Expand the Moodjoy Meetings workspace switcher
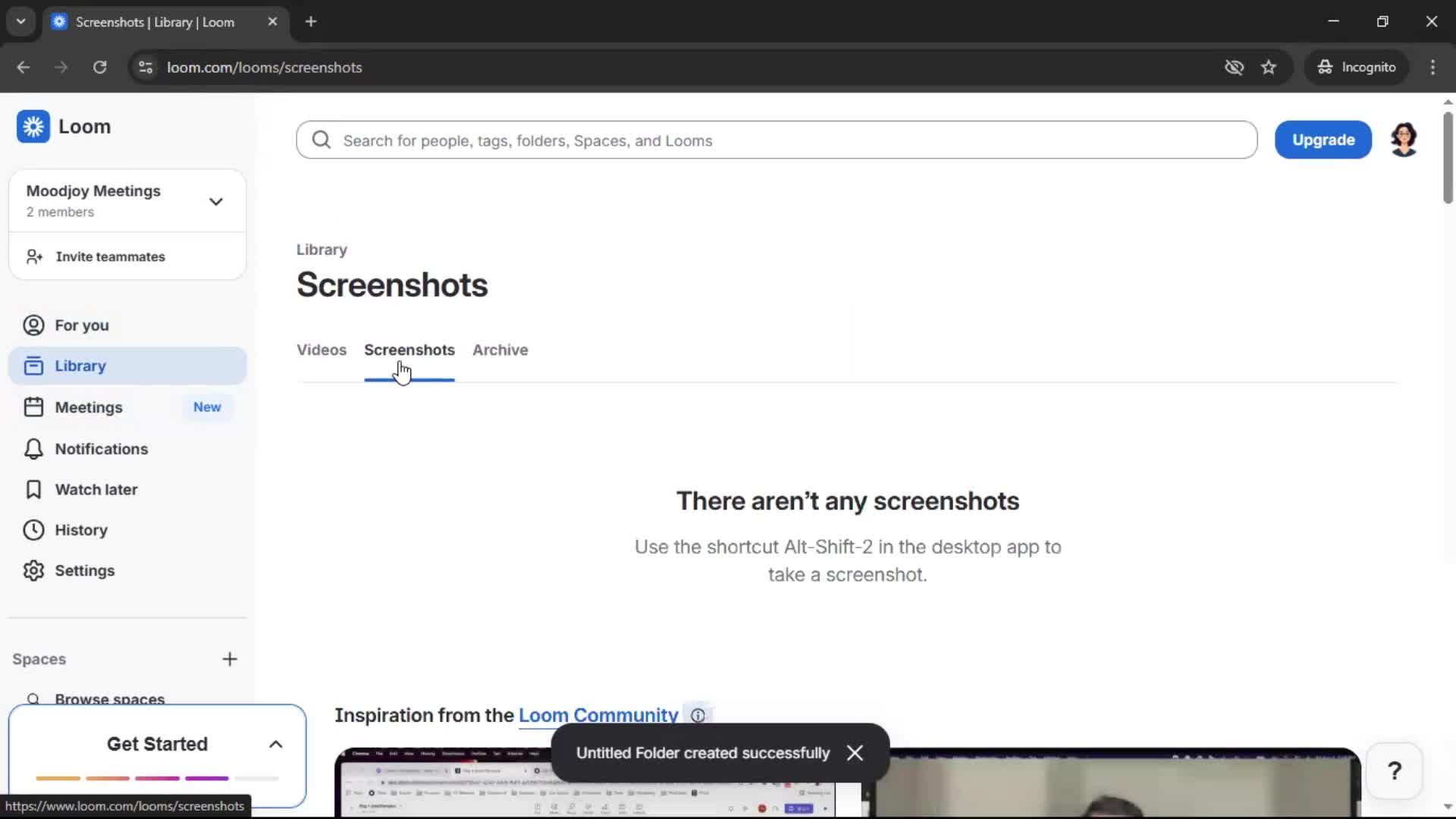1456x819 pixels. tap(216, 201)
